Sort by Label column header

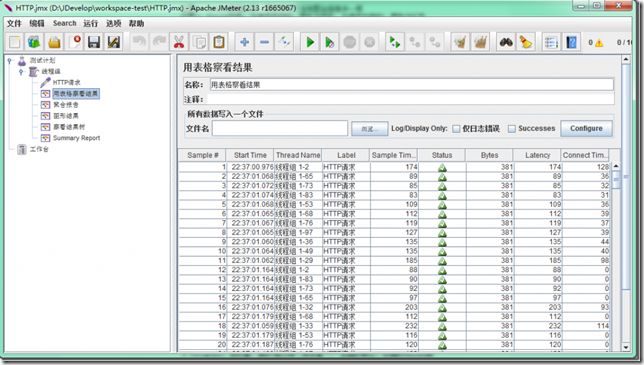(x=346, y=155)
